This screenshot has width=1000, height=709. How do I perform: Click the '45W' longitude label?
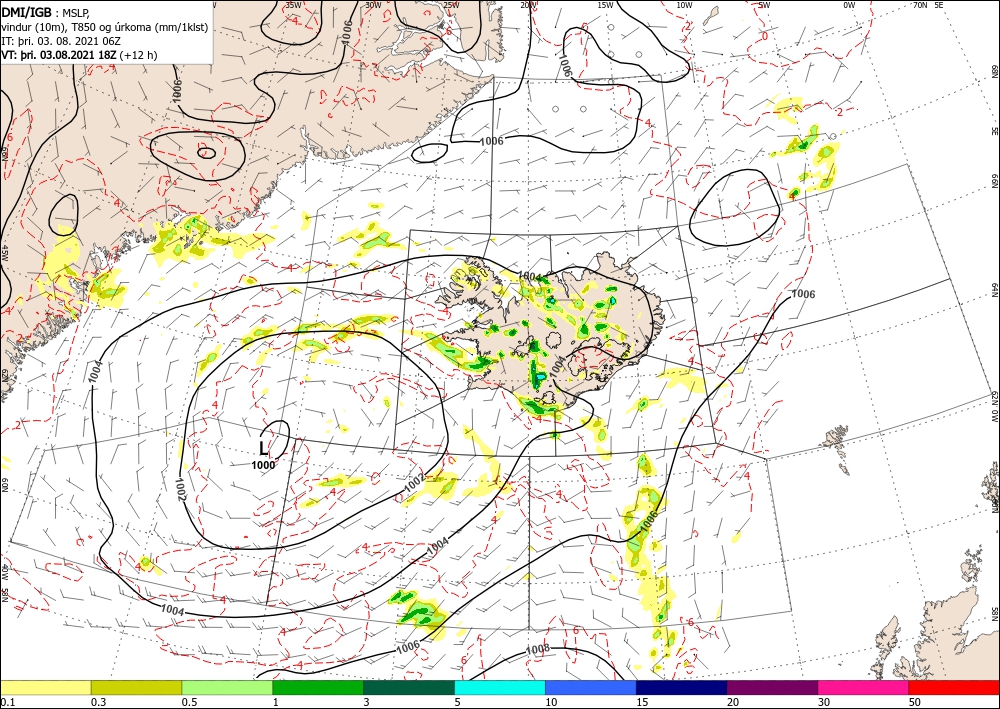(4, 254)
